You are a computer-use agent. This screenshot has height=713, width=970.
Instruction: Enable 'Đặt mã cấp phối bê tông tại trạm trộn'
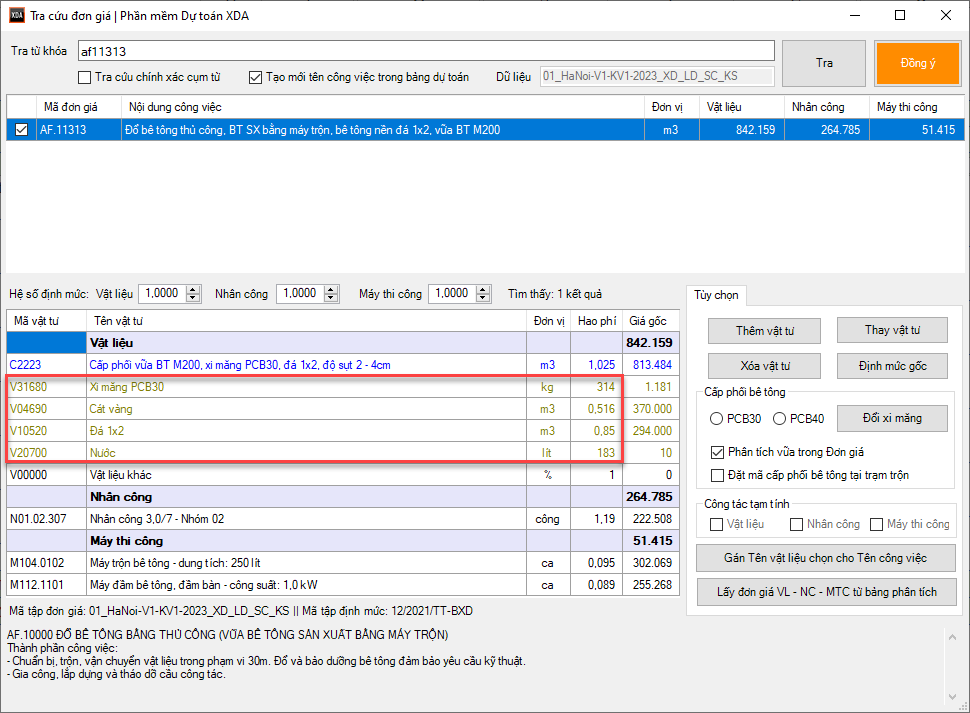717,476
